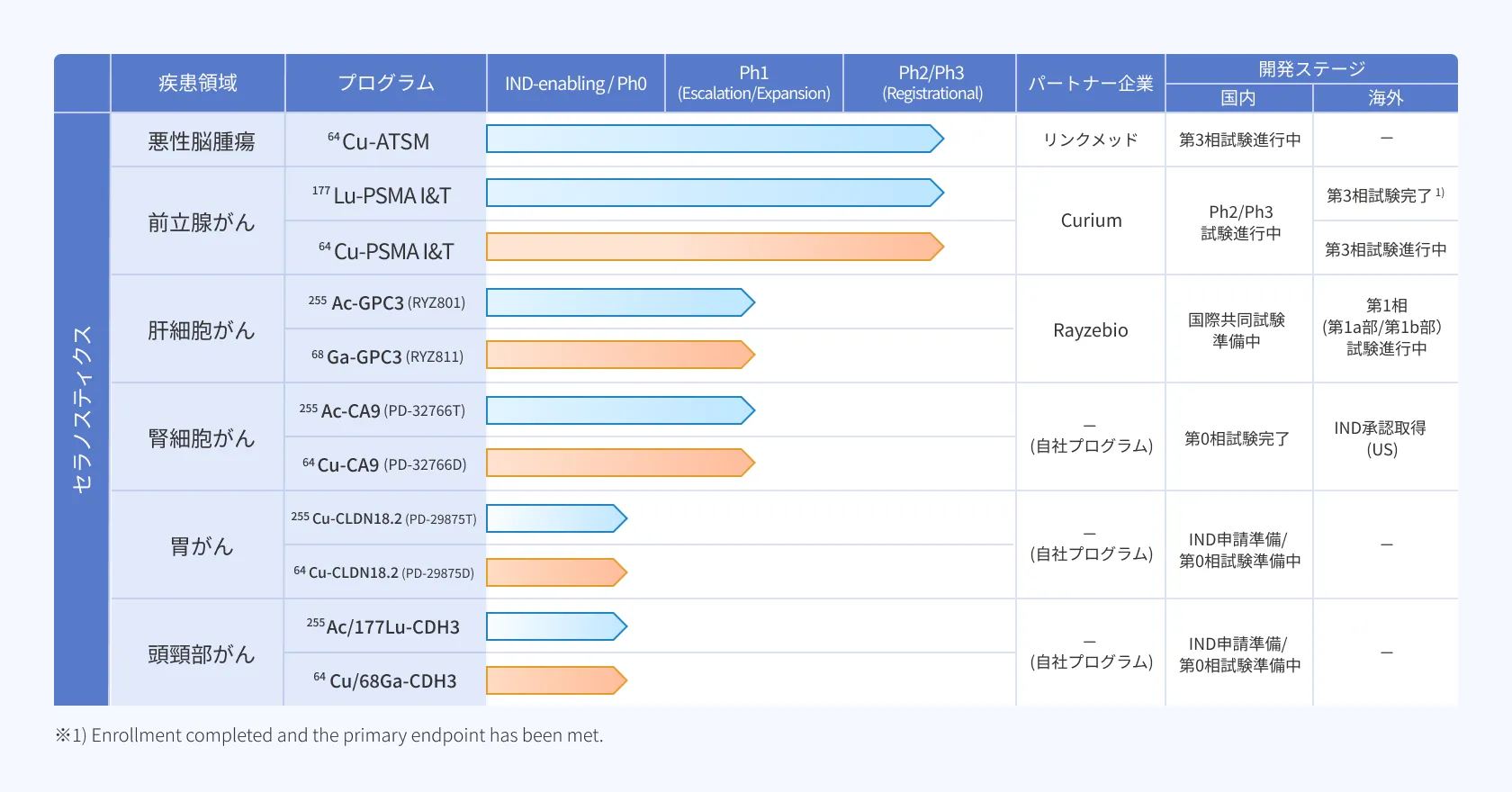Image resolution: width=1512 pixels, height=792 pixels.
Task: Click the パートナー企業 column header
Action: [1091, 84]
